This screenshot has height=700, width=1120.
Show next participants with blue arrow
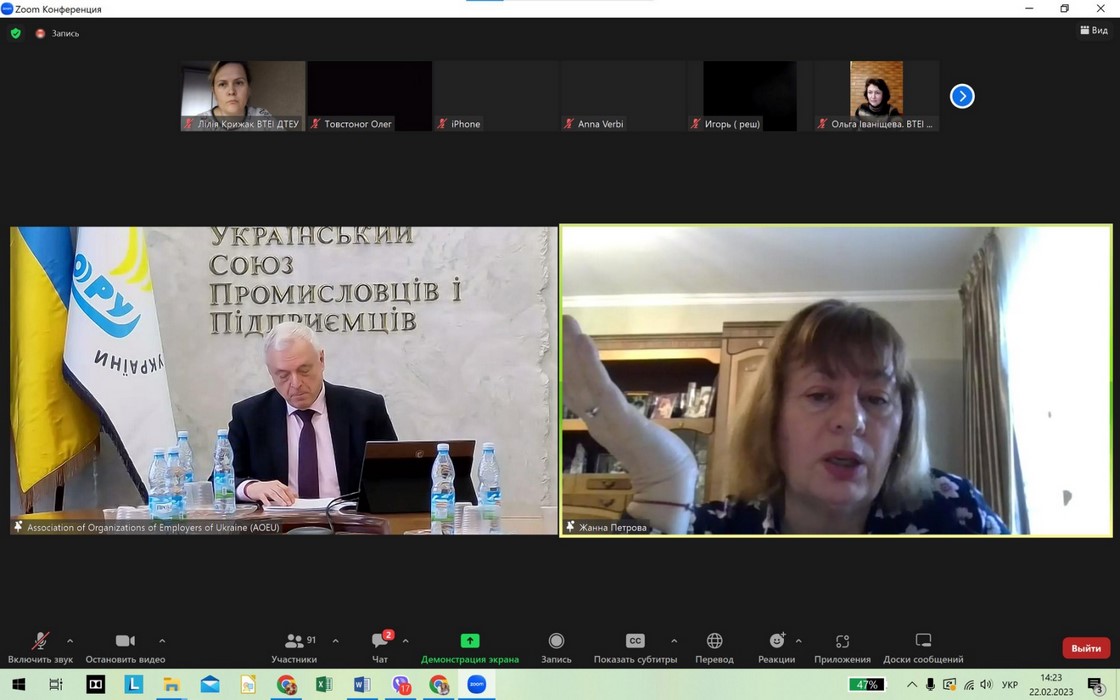pyautogui.click(x=962, y=96)
